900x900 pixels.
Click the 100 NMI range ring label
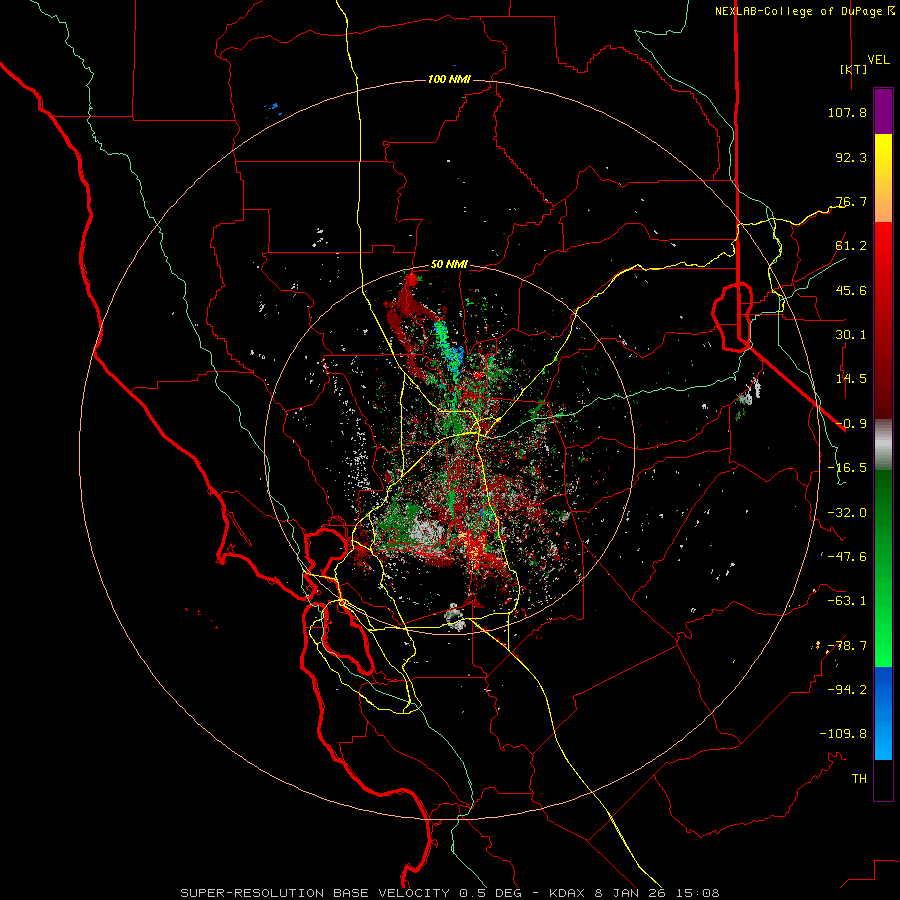449,79
